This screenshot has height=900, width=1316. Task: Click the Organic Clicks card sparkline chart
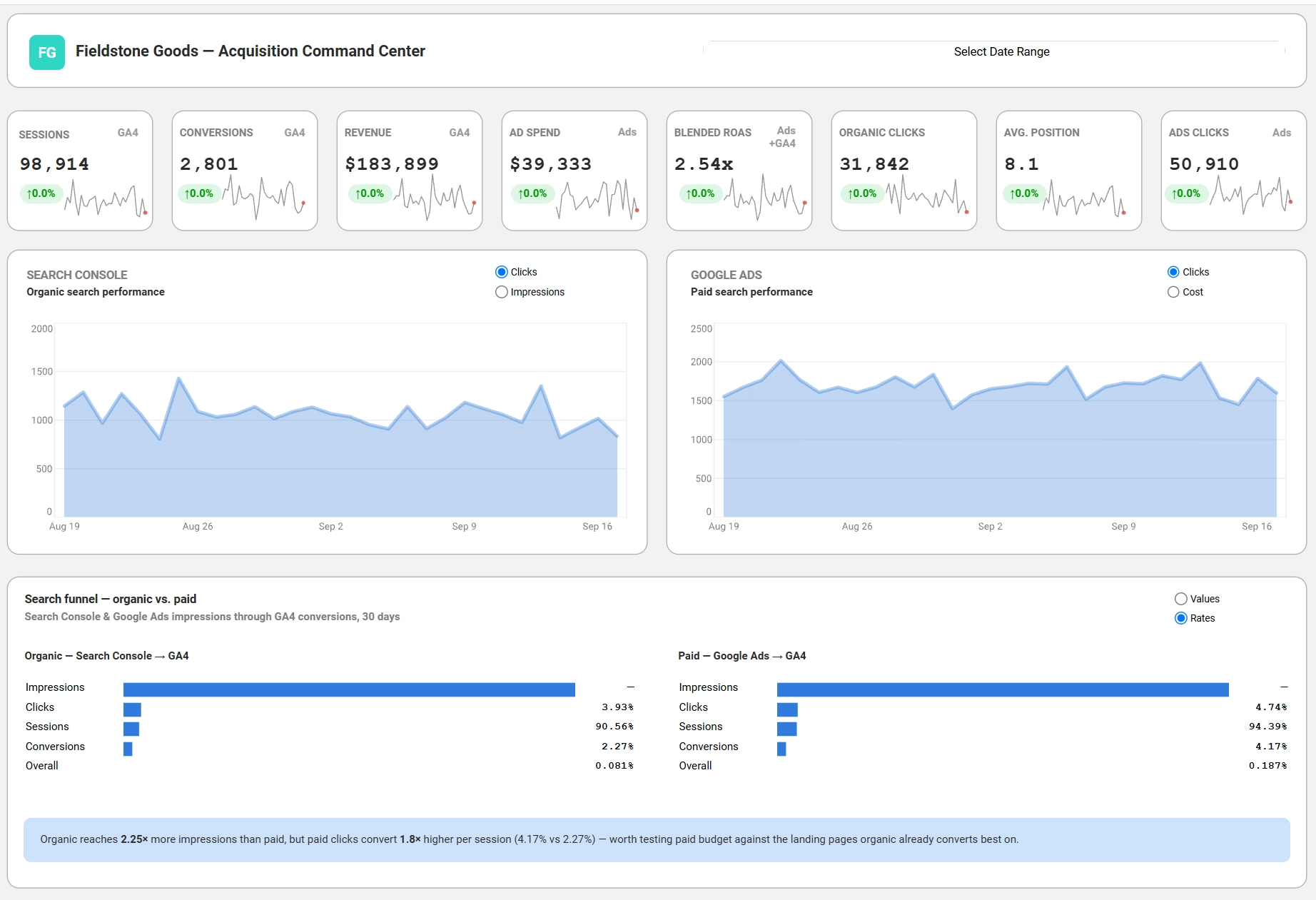[927, 194]
